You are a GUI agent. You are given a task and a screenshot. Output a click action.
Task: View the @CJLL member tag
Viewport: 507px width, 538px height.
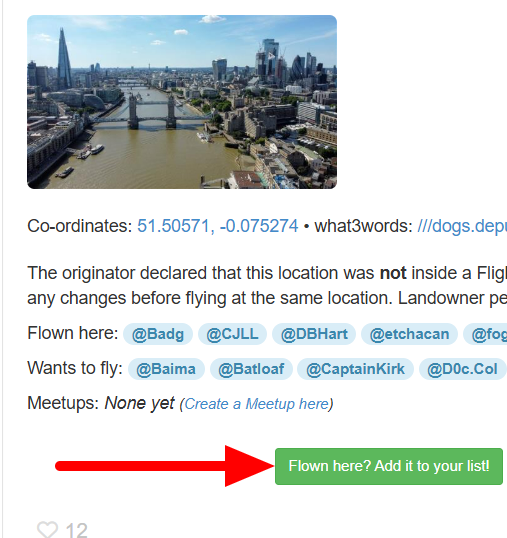click(x=232, y=334)
